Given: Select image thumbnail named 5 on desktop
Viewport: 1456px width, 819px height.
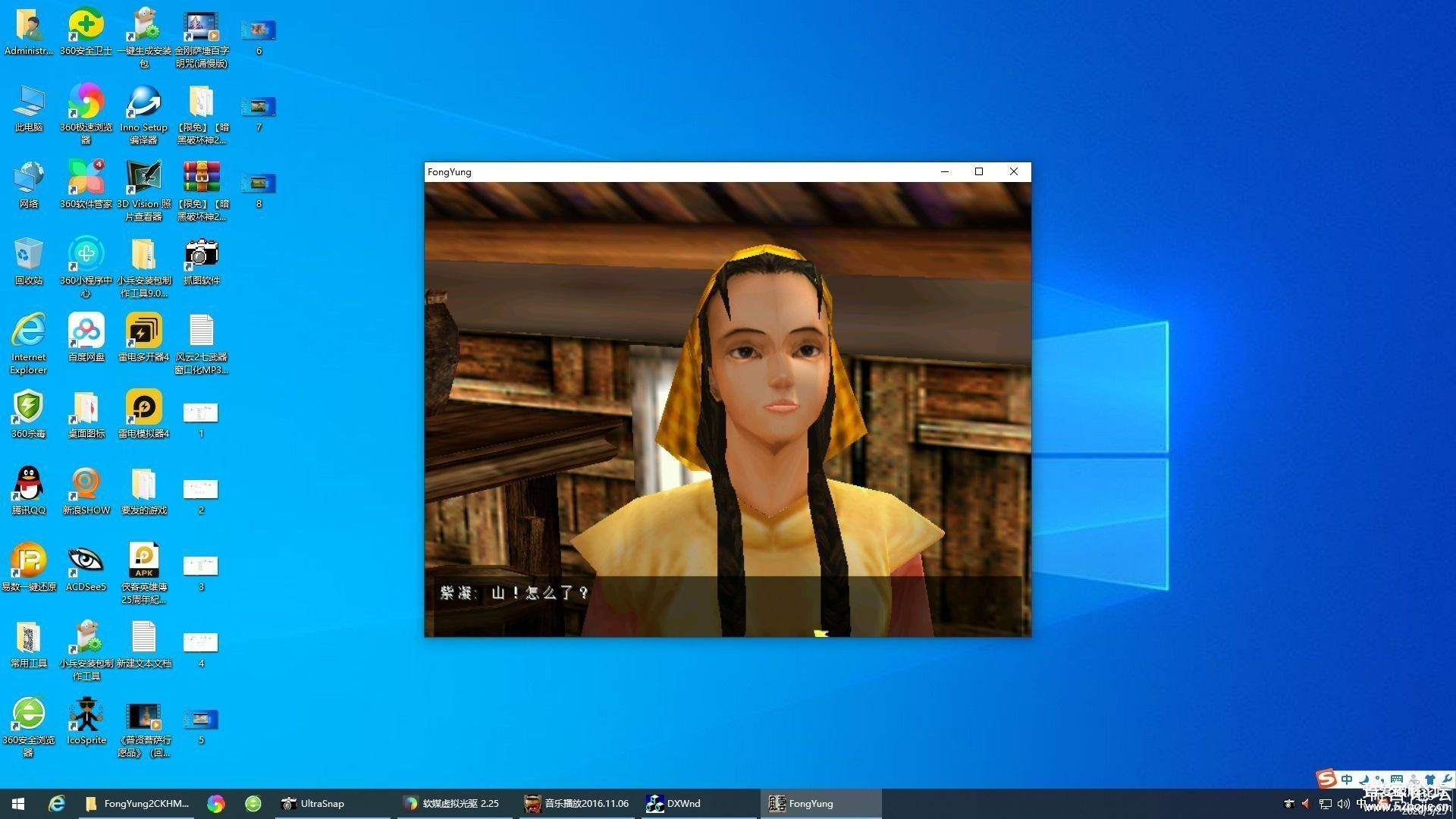Looking at the screenshot, I should pos(201,726).
